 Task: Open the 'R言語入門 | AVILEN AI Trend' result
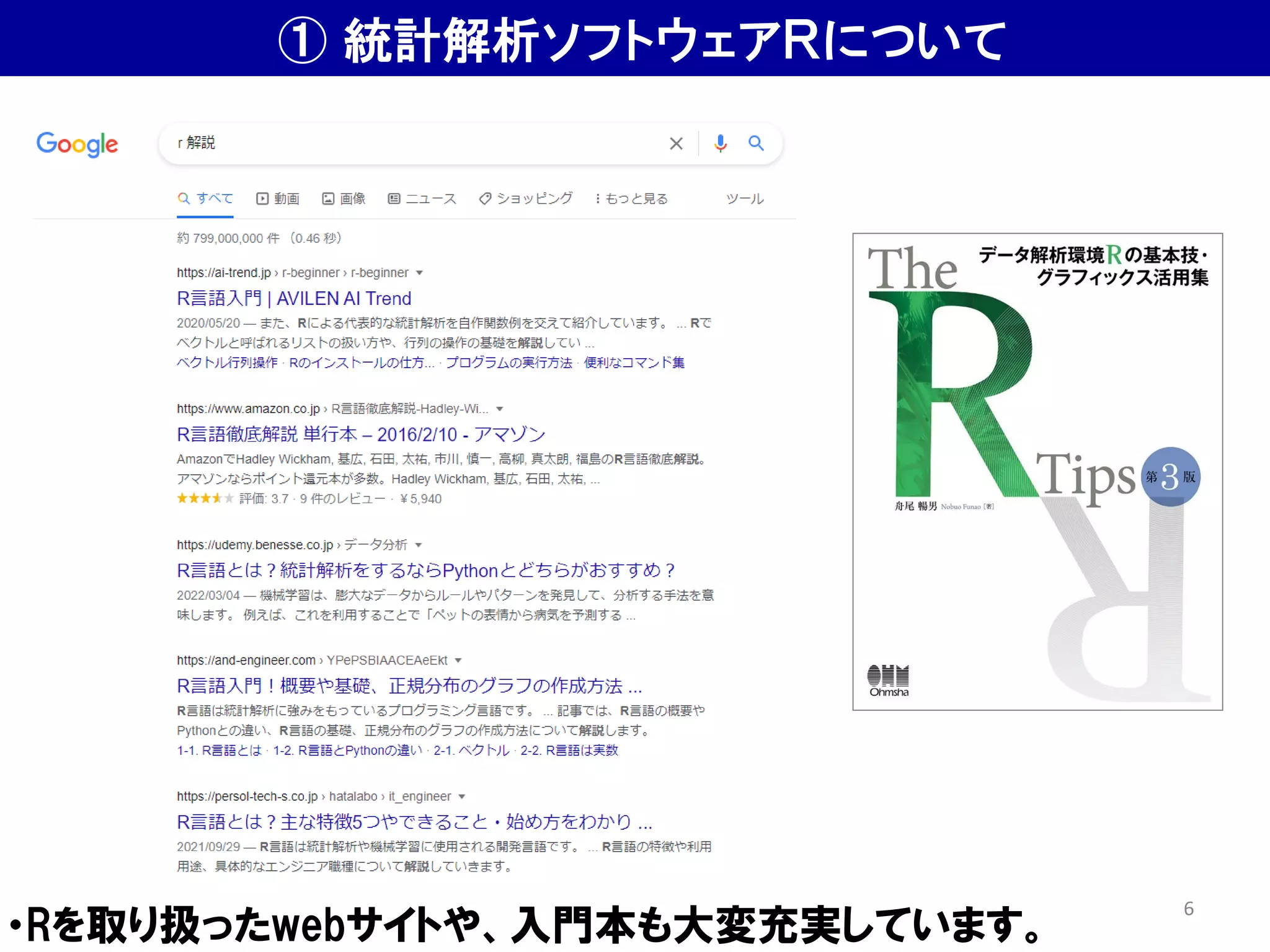pyautogui.click(x=294, y=299)
